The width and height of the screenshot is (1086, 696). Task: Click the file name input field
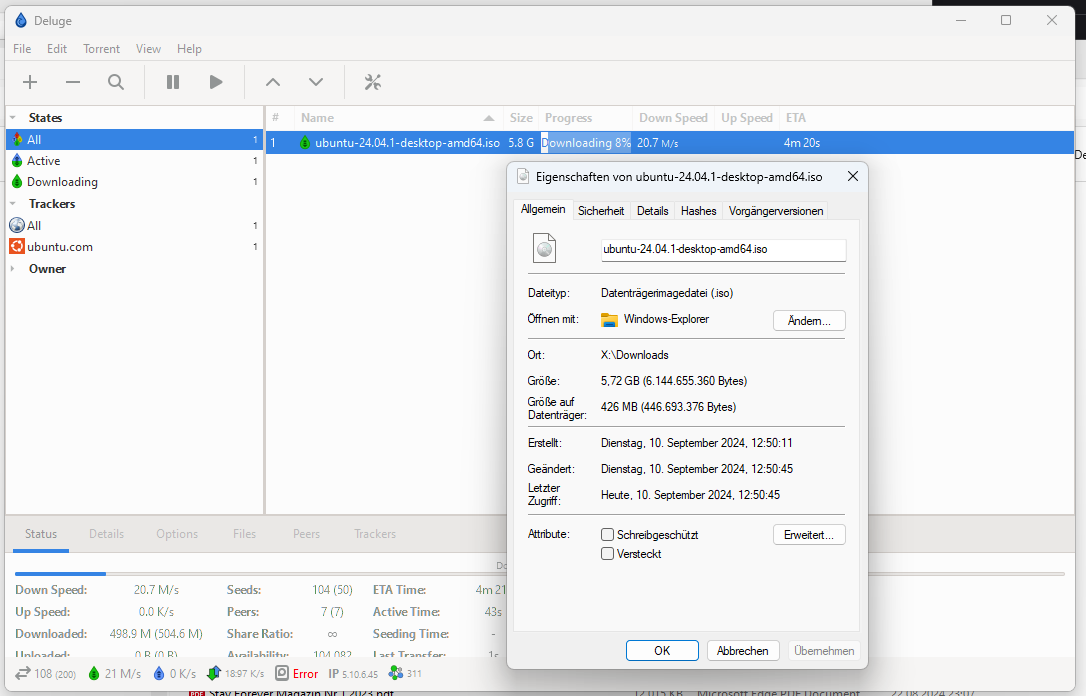click(723, 249)
